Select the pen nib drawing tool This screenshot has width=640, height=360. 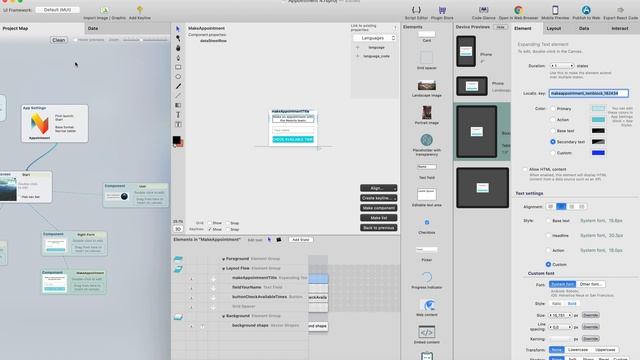[x=178, y=58]
